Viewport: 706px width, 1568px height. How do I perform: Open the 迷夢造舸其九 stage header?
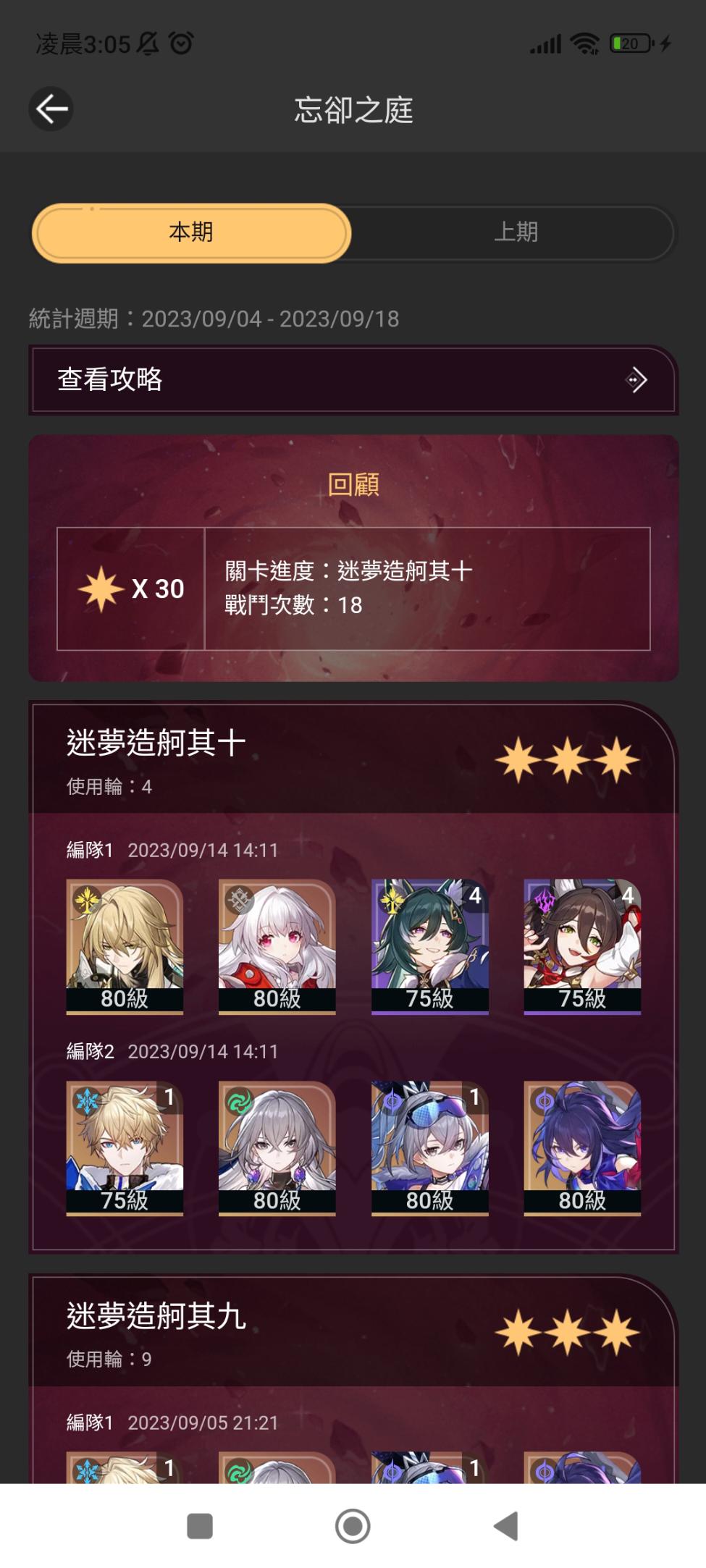pos(353,1331)
